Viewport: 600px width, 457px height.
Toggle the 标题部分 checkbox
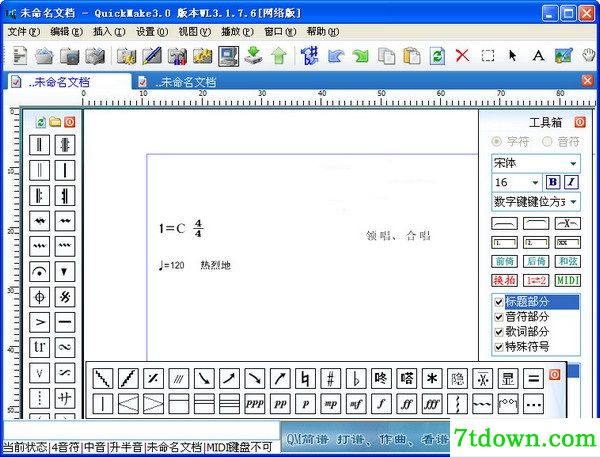tap(499, 302)
